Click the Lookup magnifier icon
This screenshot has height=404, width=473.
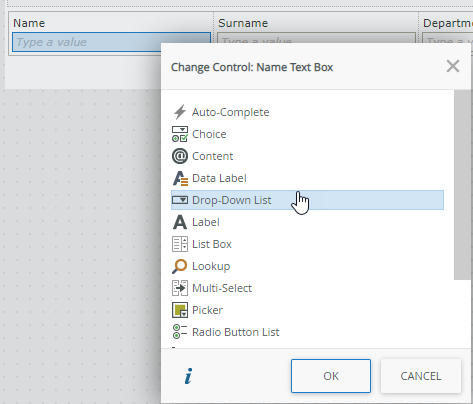180,266
